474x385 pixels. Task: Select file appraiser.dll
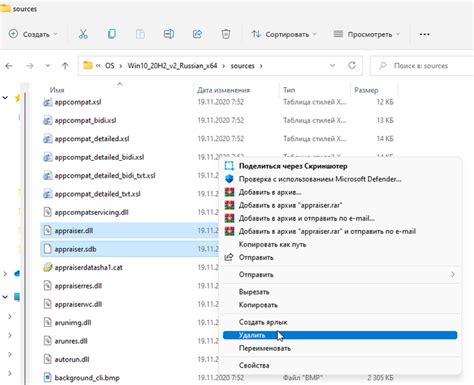click(74, 230)
